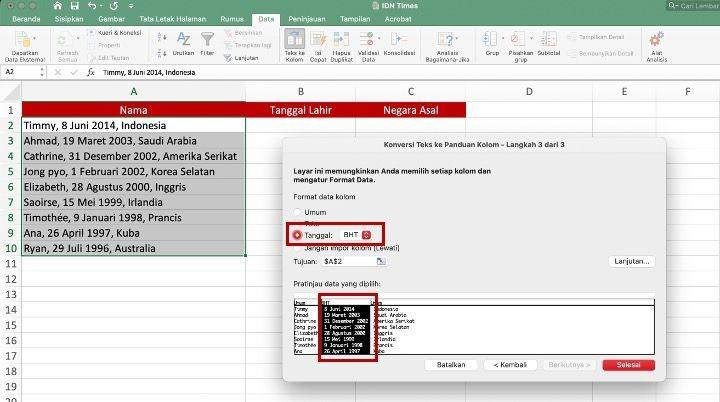Choose Jangan impor kolom radio option

(x=298, y=248)
